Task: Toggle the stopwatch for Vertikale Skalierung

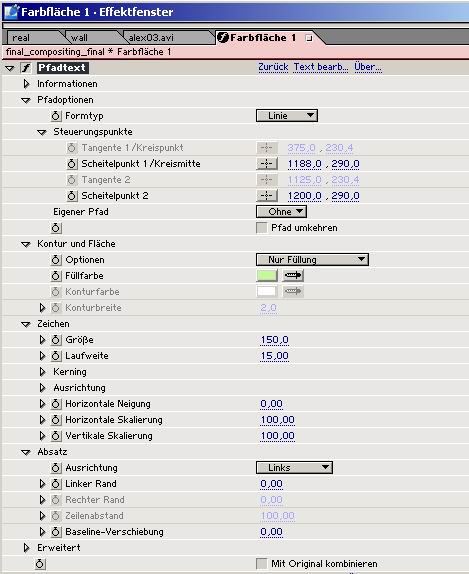Action: 56,436
